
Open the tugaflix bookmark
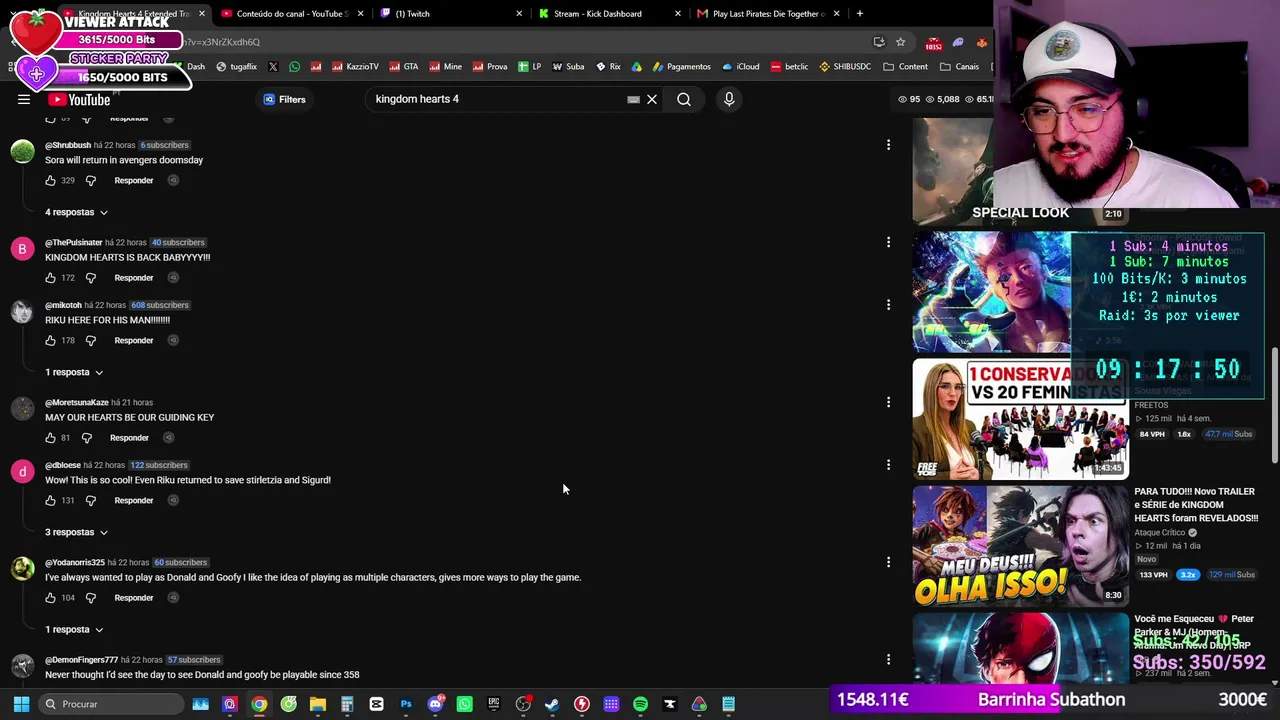click(x=236, y=67)
